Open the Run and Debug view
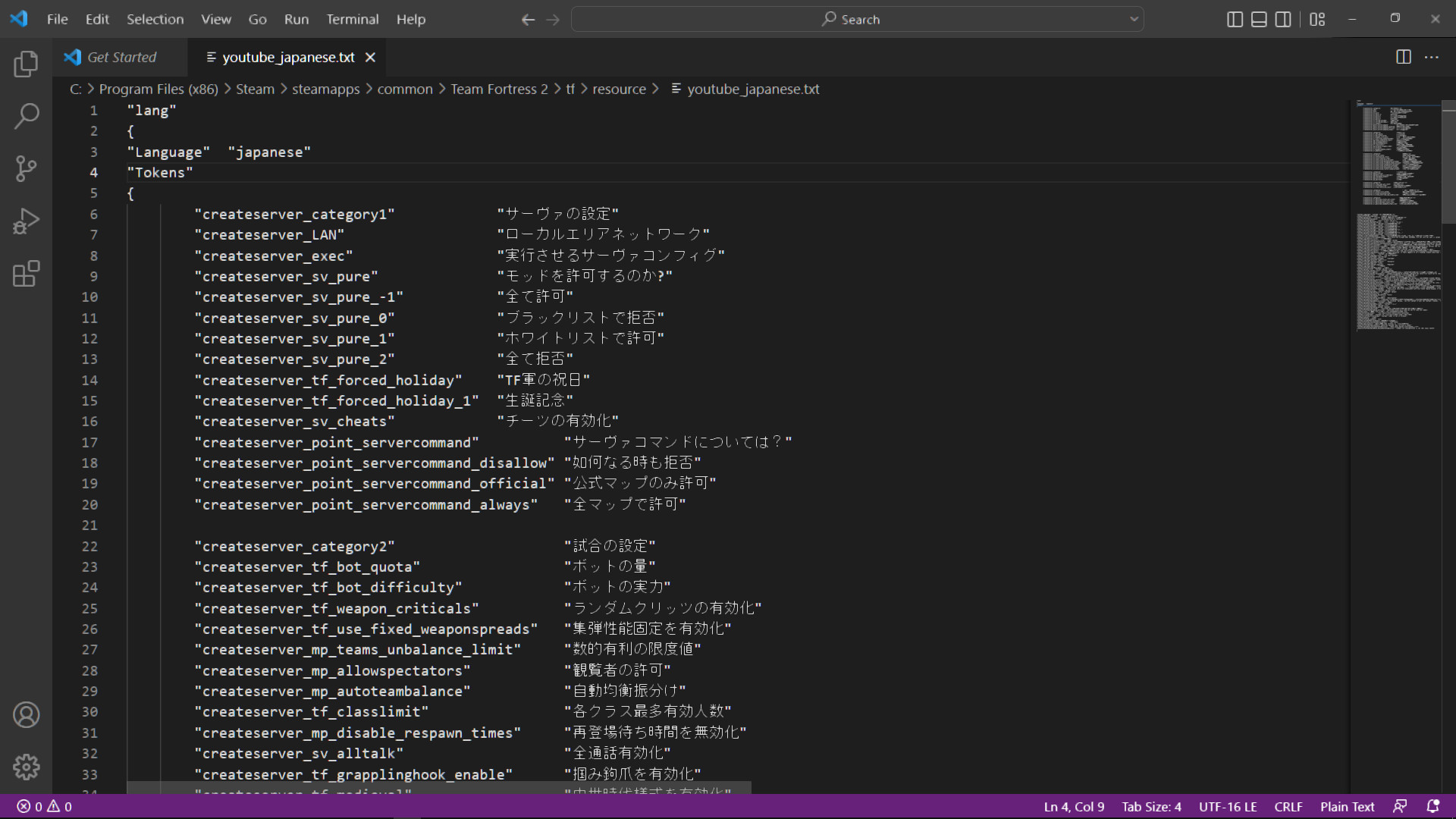1456x819 pixels. (26, 221)
